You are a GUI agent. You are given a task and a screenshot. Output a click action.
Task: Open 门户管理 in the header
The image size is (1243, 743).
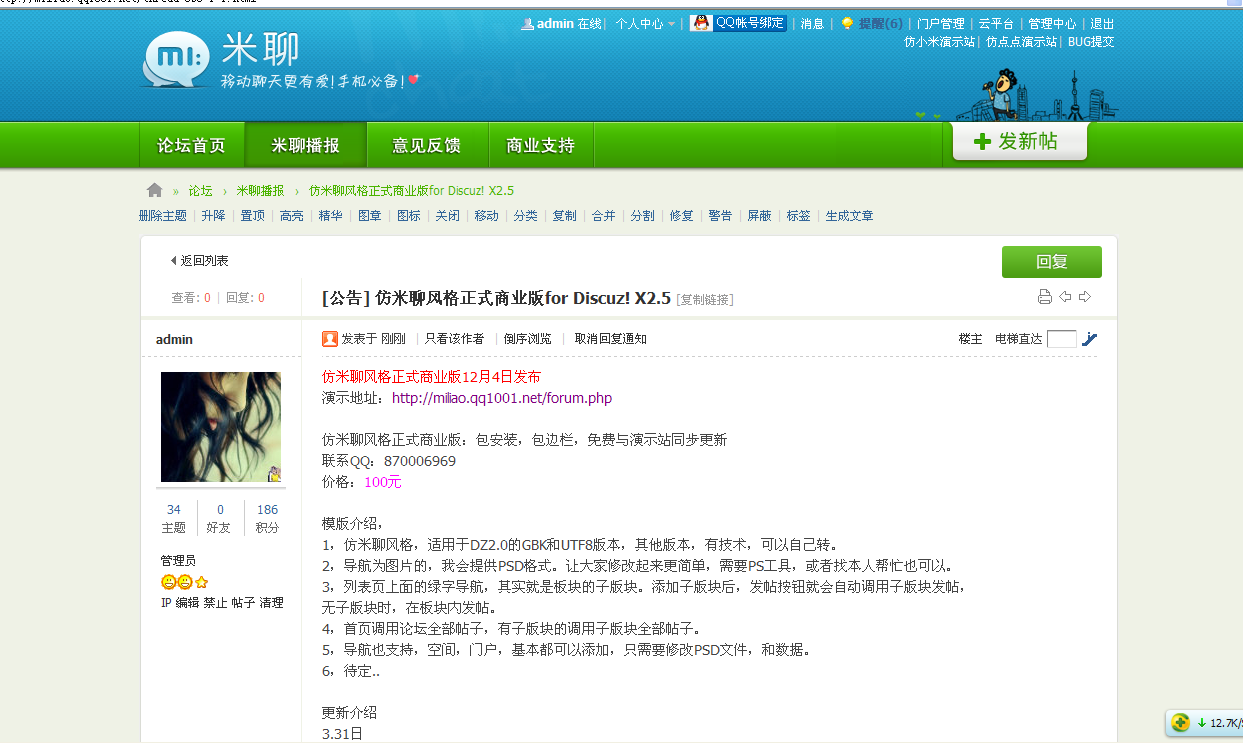[x=942, y=24]
